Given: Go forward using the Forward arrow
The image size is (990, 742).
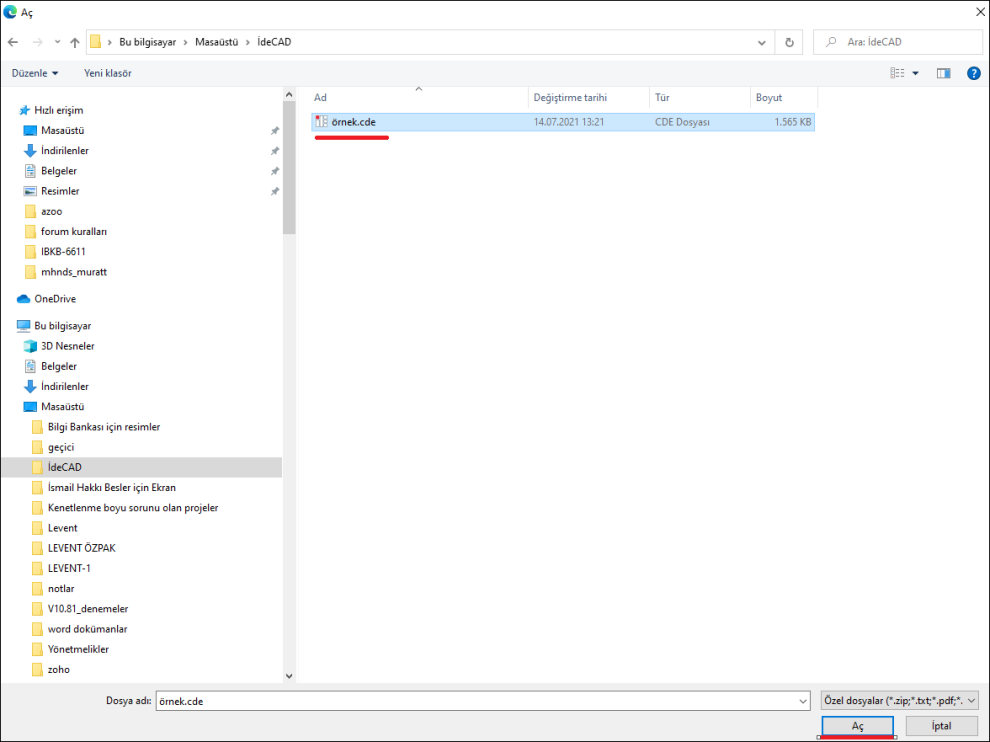Looking at the screenshot, I should click(37, 42).
